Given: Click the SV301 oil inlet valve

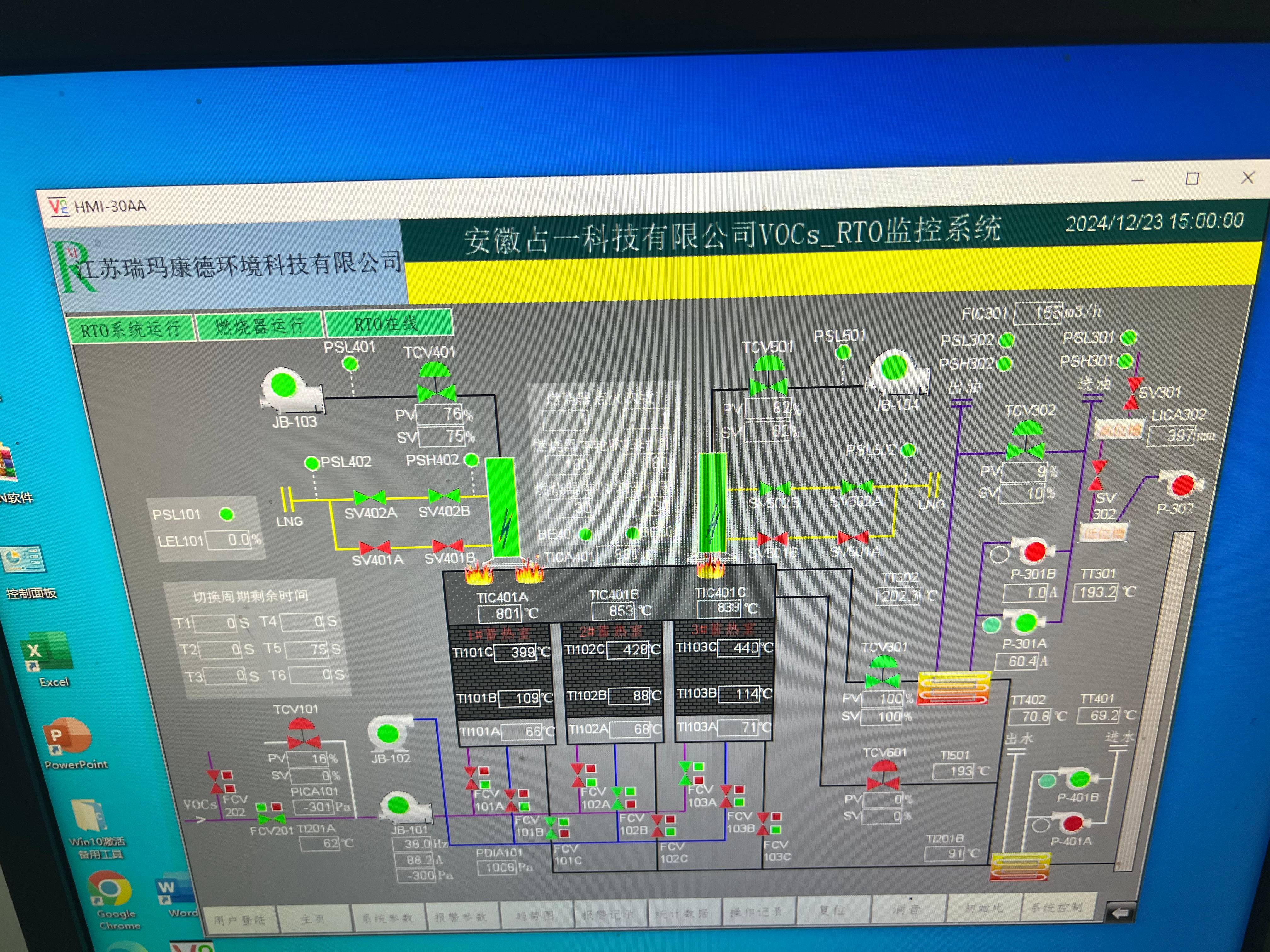Looking at the screenshot, I should coord(1133,393).
